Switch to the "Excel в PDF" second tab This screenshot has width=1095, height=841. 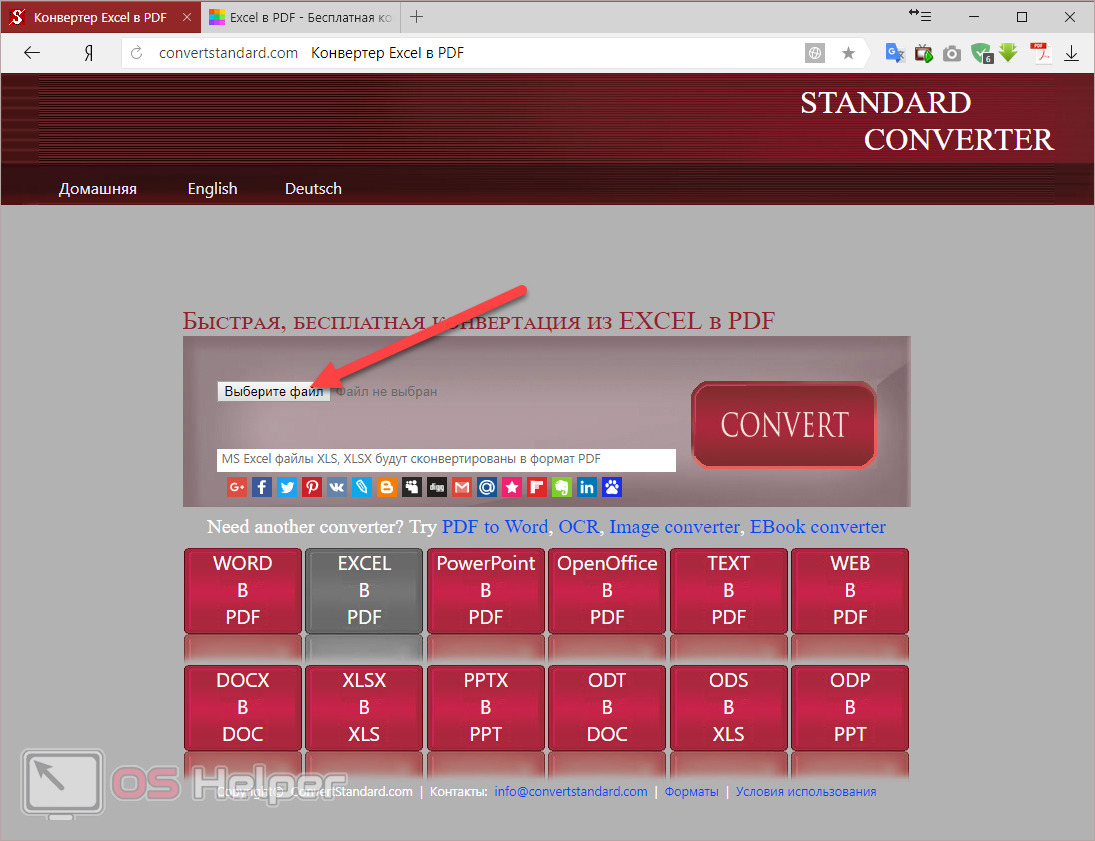[298, 17]
